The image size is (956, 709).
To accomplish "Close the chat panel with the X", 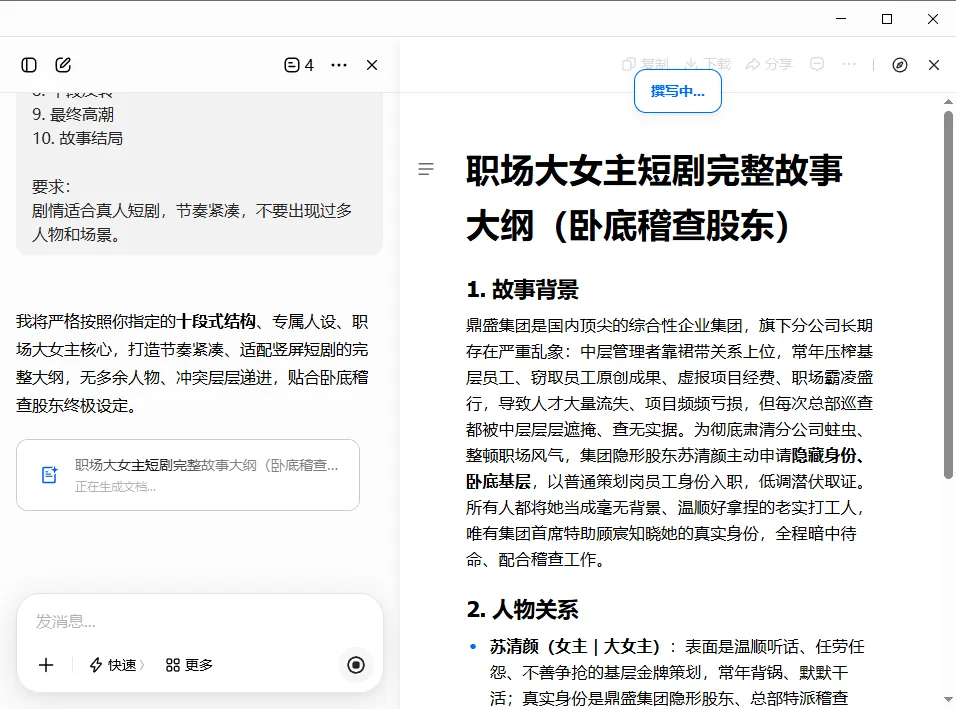I will [372, 65].
